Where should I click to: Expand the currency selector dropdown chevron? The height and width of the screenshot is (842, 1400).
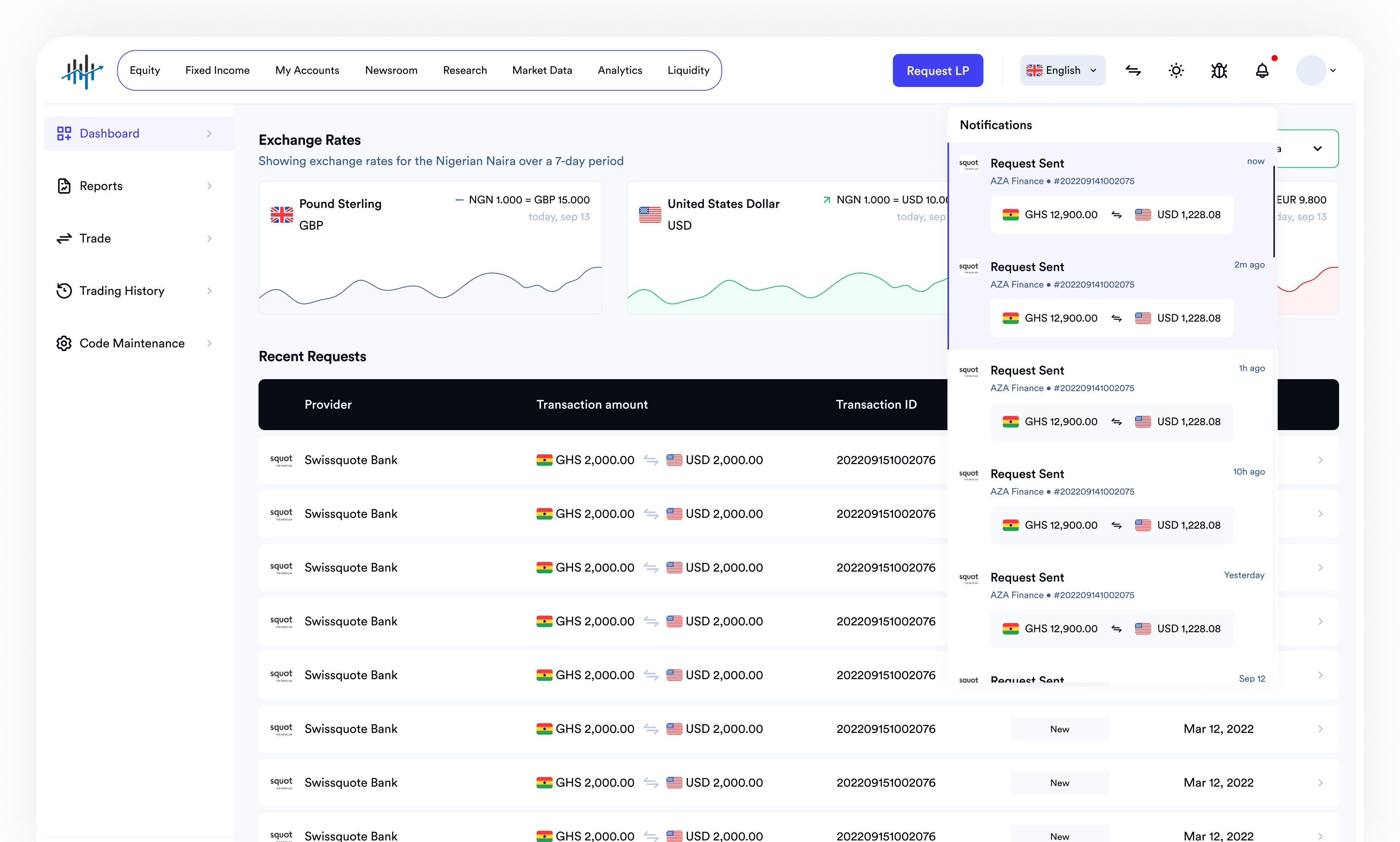(x=1317, y=149)
